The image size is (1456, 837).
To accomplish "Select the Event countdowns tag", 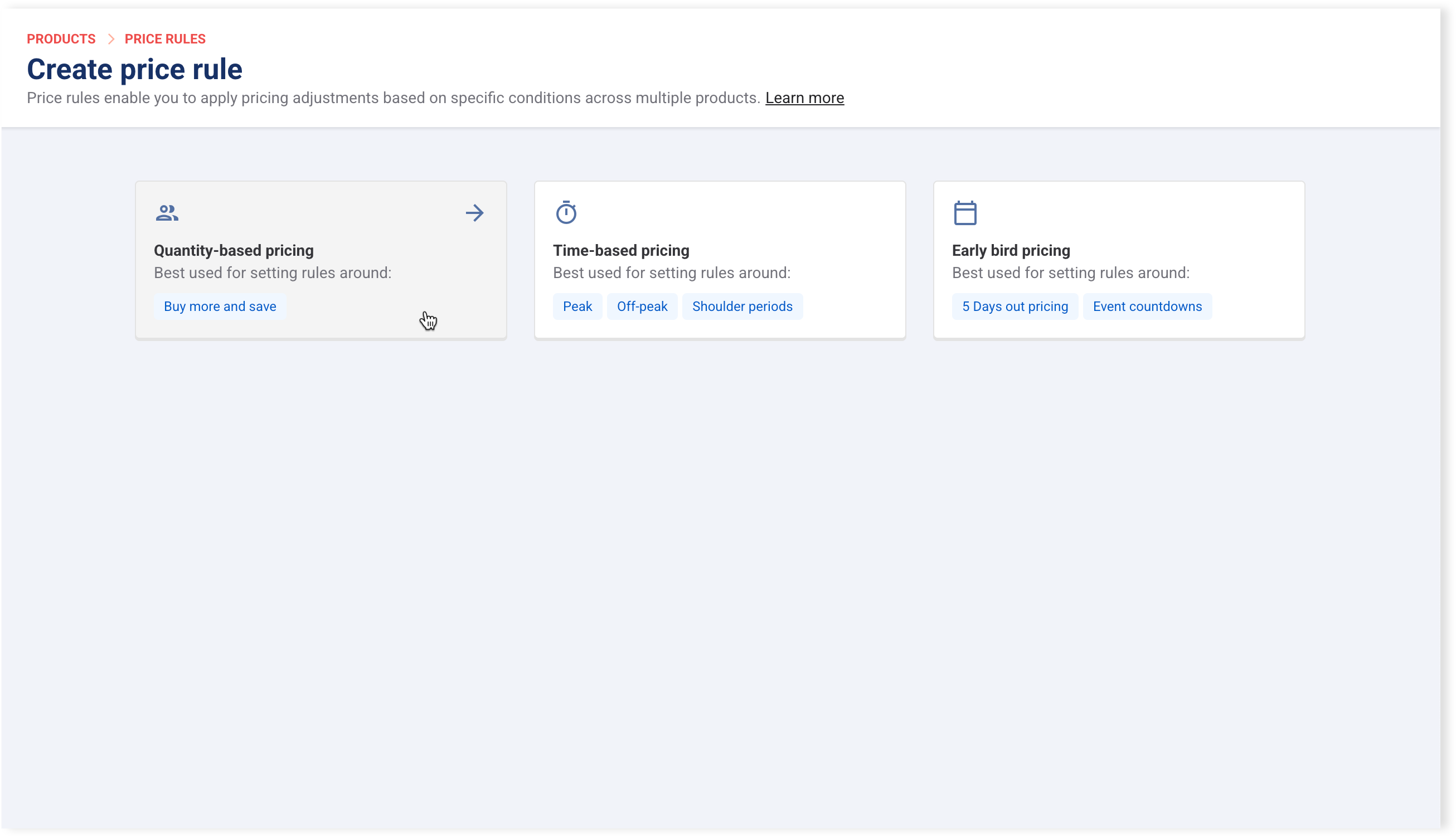I will click(x=1147, y=306).
